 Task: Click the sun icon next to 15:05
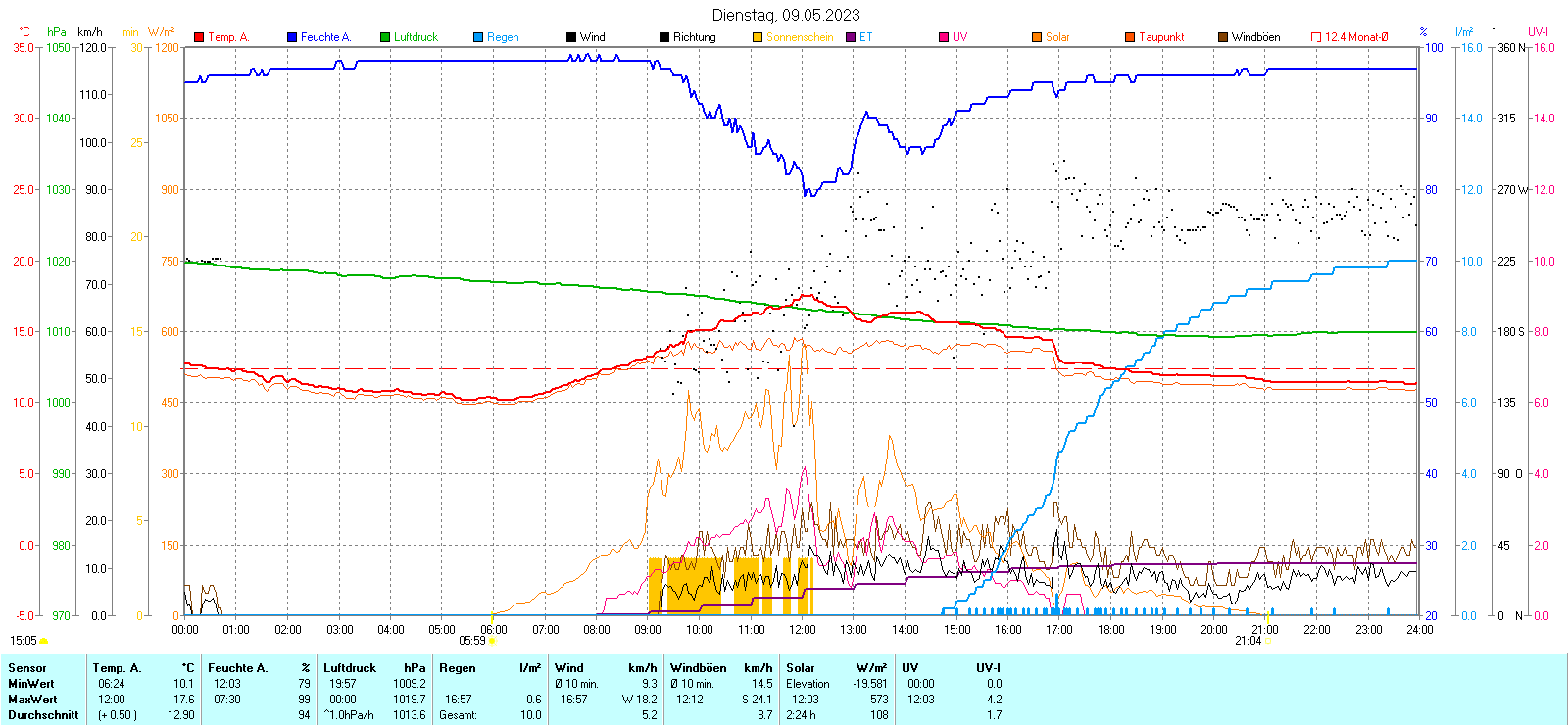[44, 641]
